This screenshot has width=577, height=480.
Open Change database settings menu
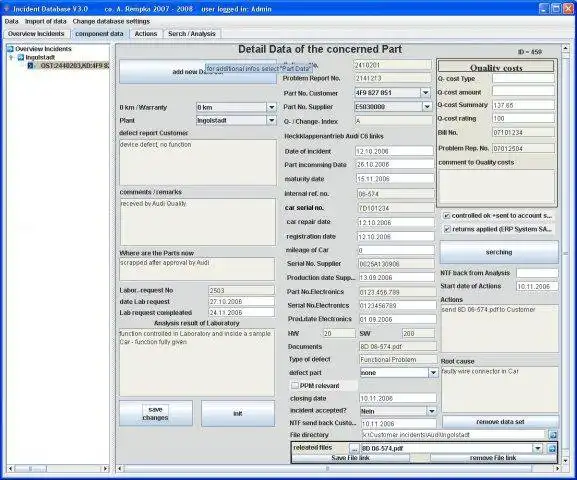point(111,21)
